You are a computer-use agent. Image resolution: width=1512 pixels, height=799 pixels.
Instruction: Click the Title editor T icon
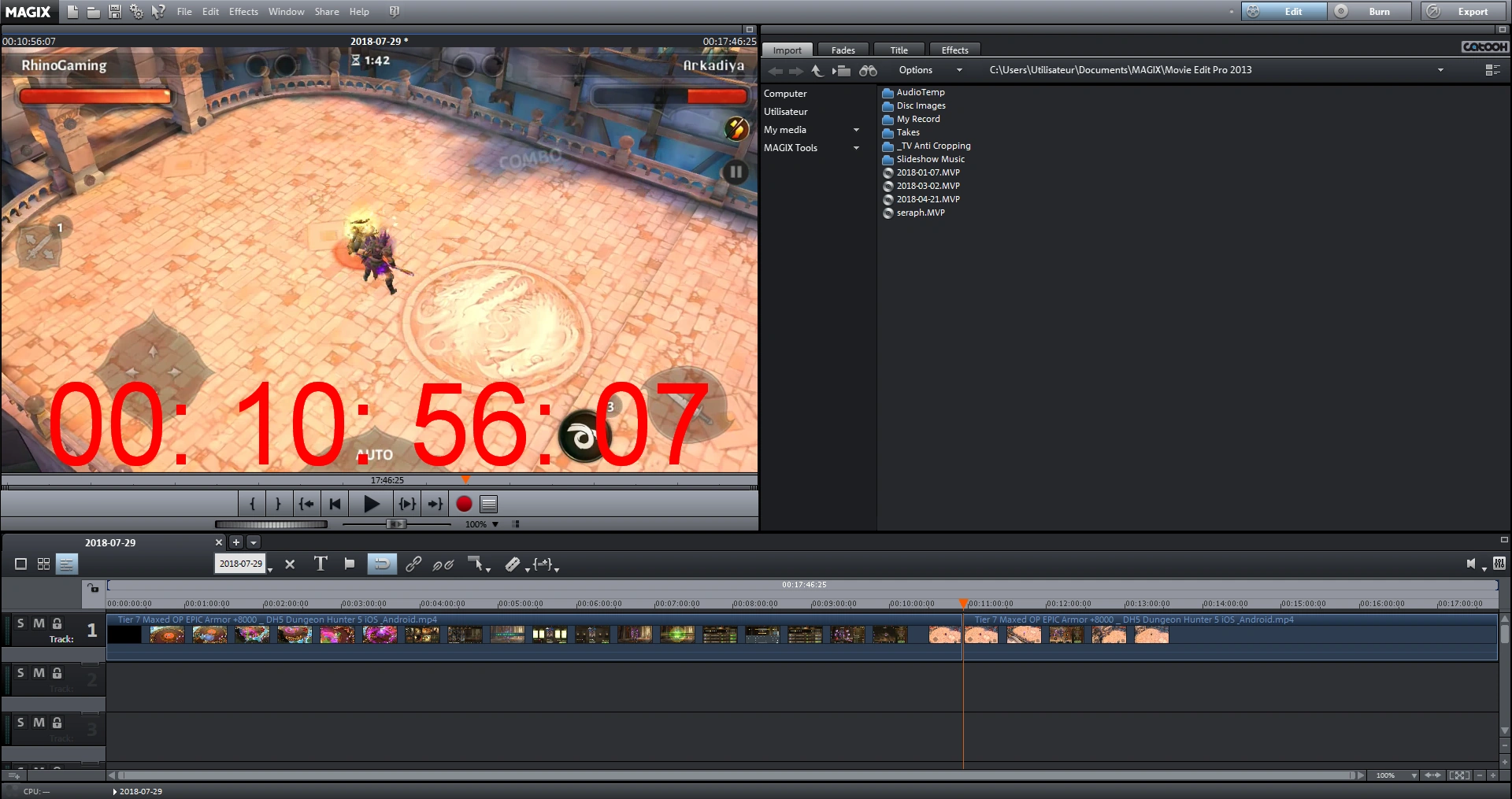pos(321,564)
